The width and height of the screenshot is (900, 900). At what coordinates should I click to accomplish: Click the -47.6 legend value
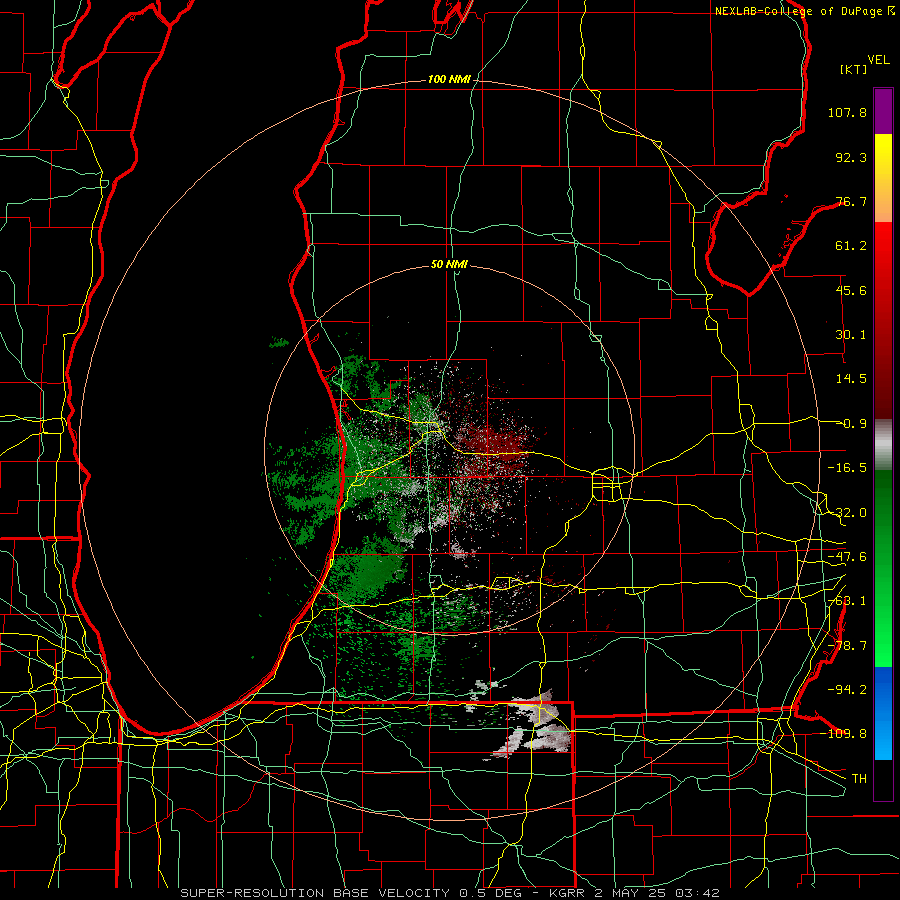(847, 557)
